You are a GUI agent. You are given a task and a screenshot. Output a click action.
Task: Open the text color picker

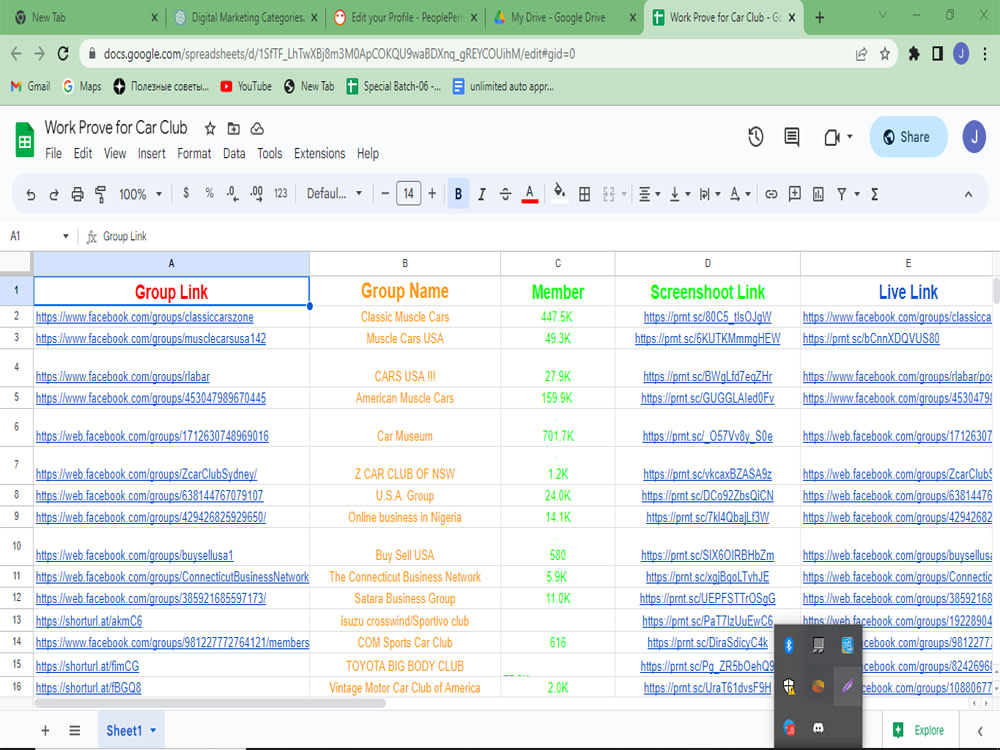pos(529,194)
